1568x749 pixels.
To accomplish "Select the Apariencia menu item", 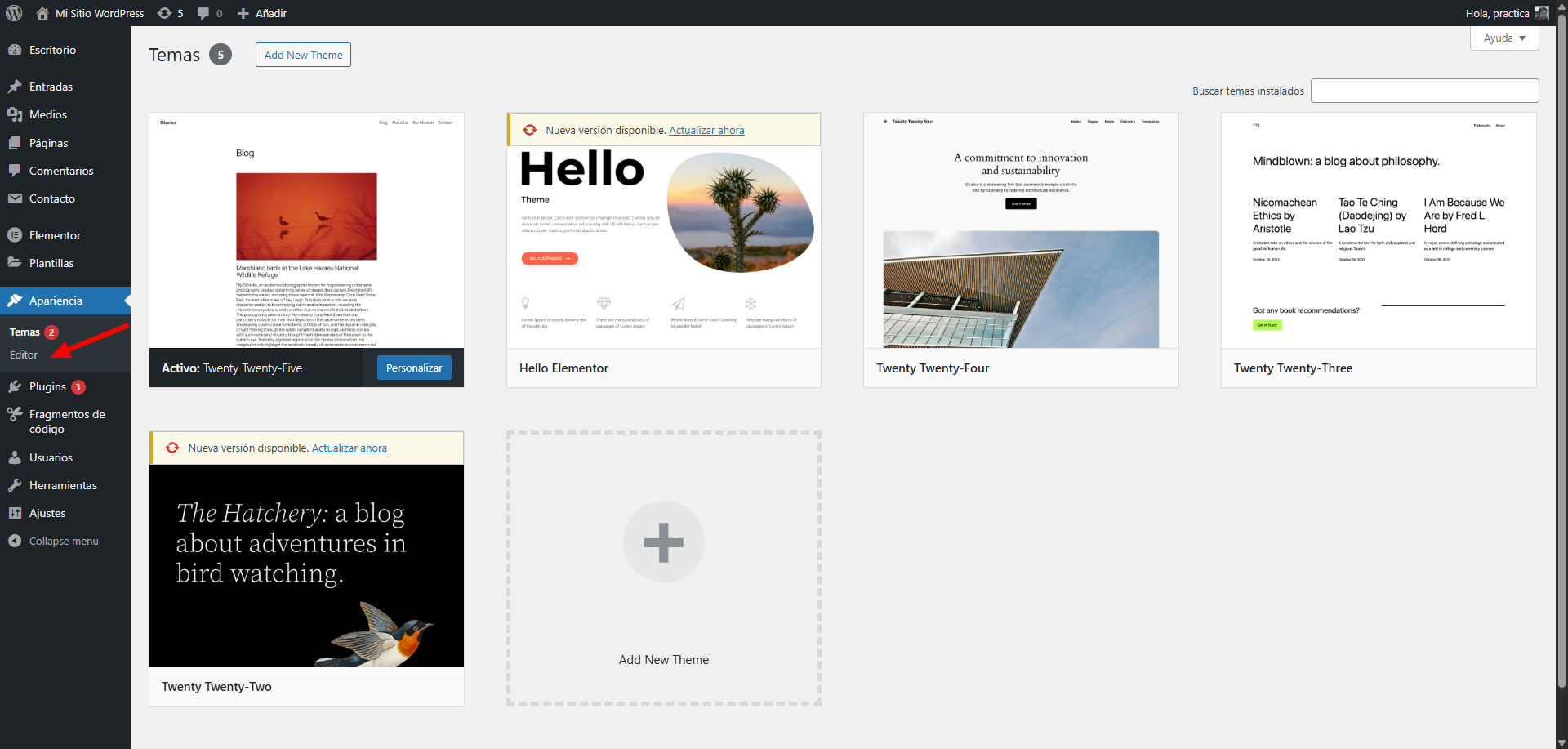I will [x=65, y=301].
